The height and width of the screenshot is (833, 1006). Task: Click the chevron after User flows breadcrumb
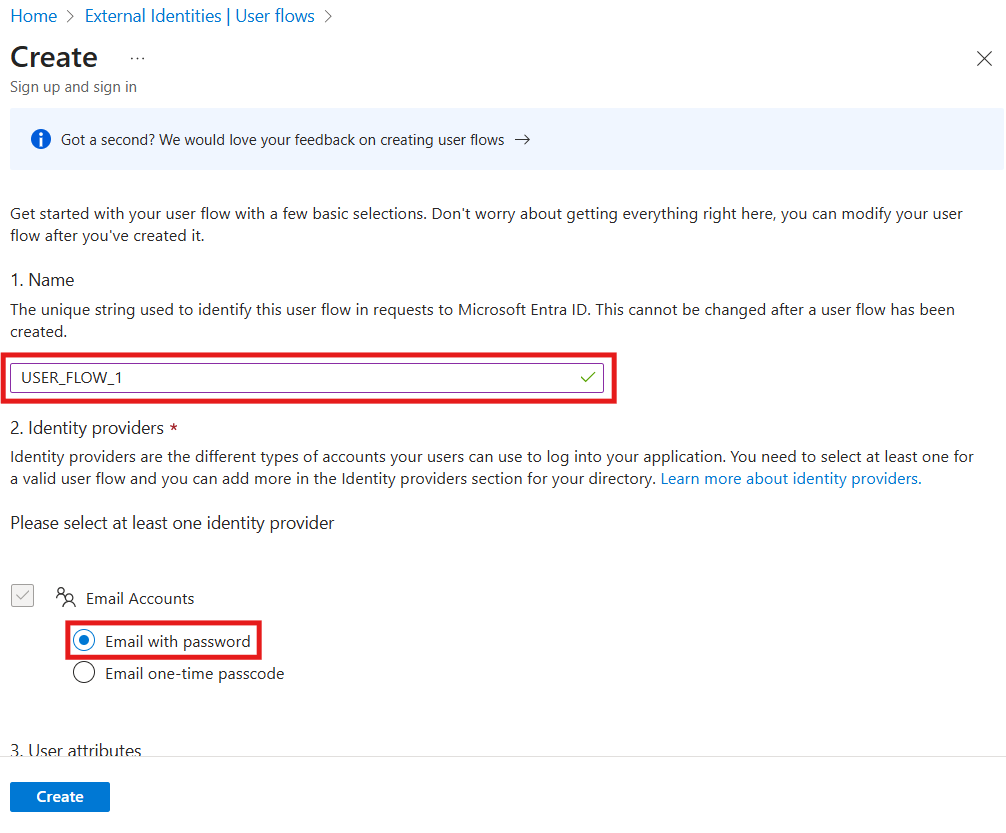328,15
